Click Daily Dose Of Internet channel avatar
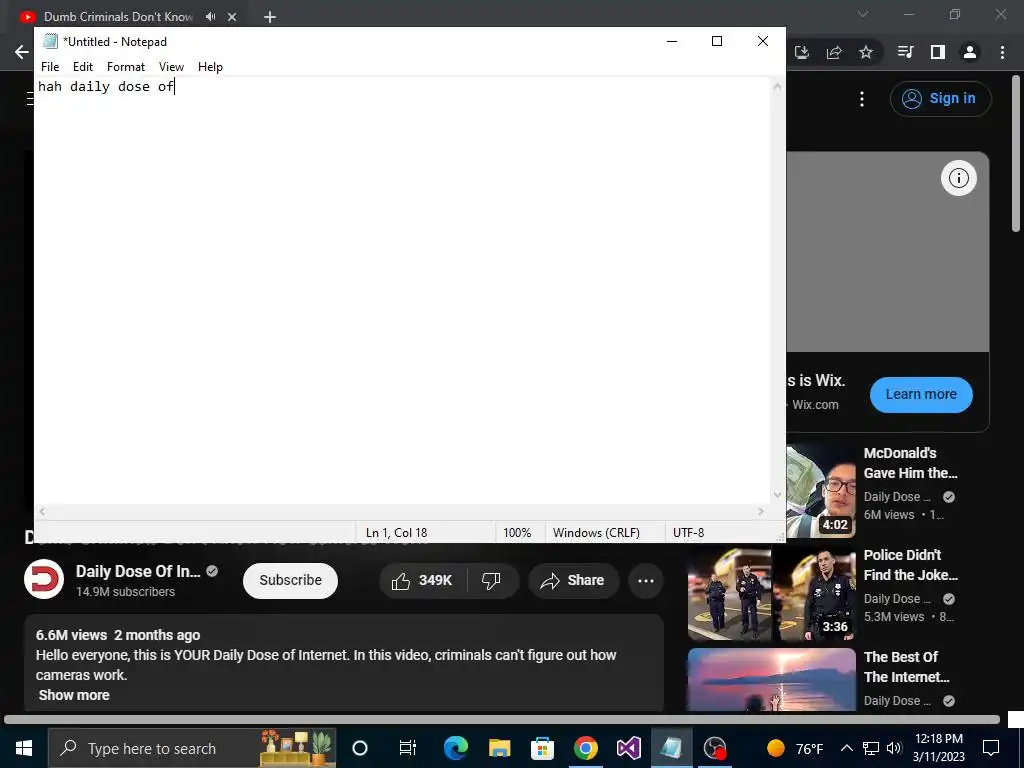Viewport: 1024px width, 768px height. click(x=44, y=579)
